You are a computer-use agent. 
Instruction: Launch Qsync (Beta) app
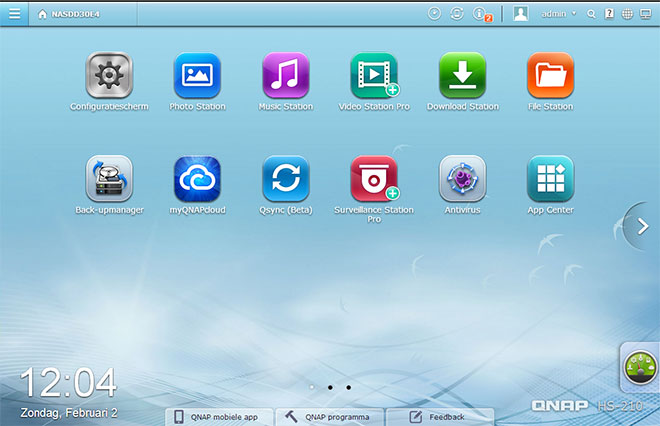[x=286, y=178]
